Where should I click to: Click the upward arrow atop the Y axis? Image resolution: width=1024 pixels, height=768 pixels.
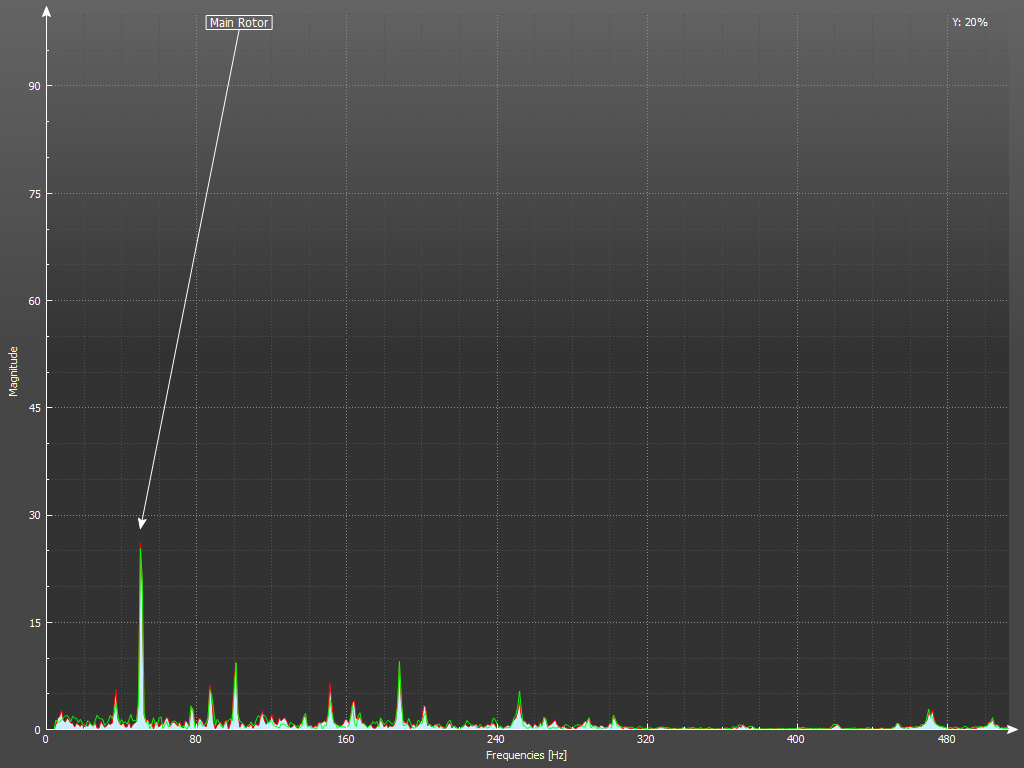[46, 11]
